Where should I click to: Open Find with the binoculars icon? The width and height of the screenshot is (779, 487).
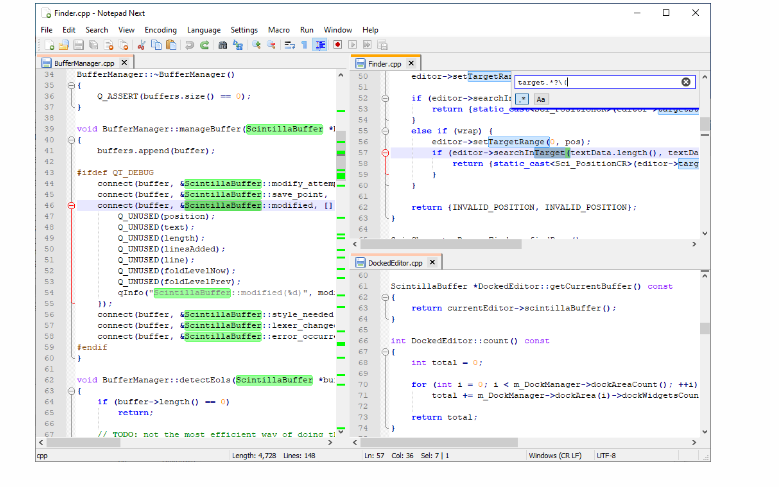coord(223,45)
